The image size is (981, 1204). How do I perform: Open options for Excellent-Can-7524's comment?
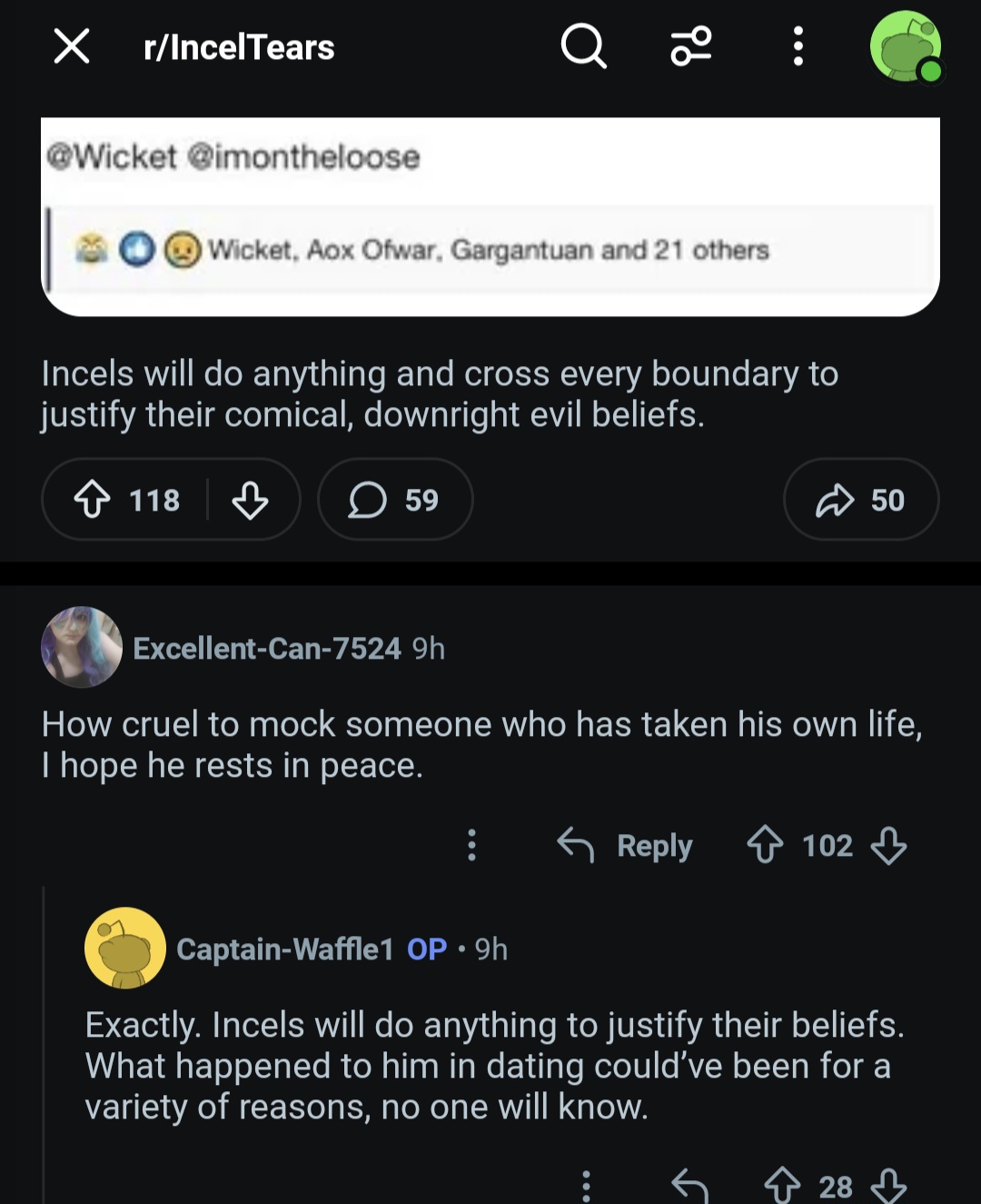tap(471, 845)
